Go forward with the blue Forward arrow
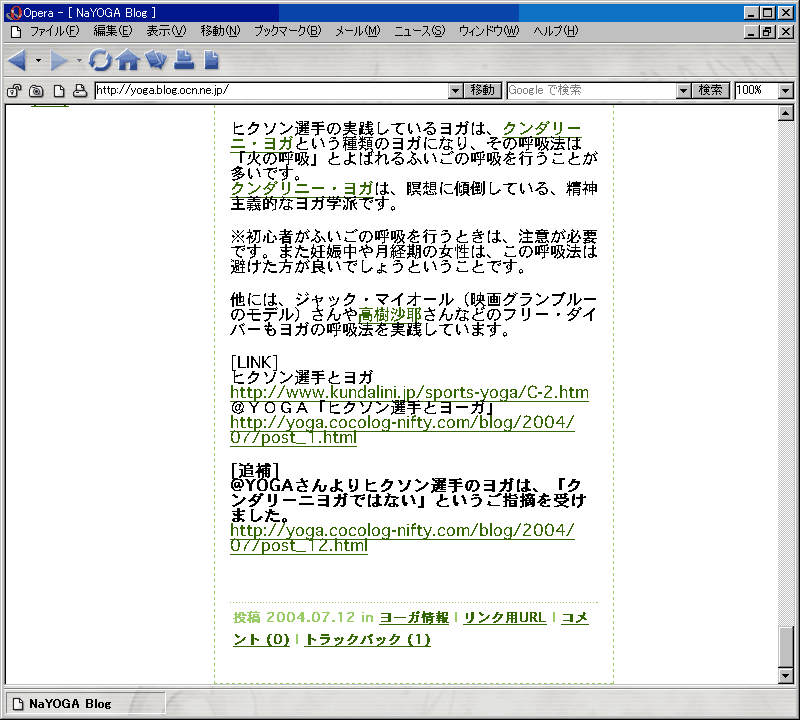 pyautogui.click(x=59, y=61)
